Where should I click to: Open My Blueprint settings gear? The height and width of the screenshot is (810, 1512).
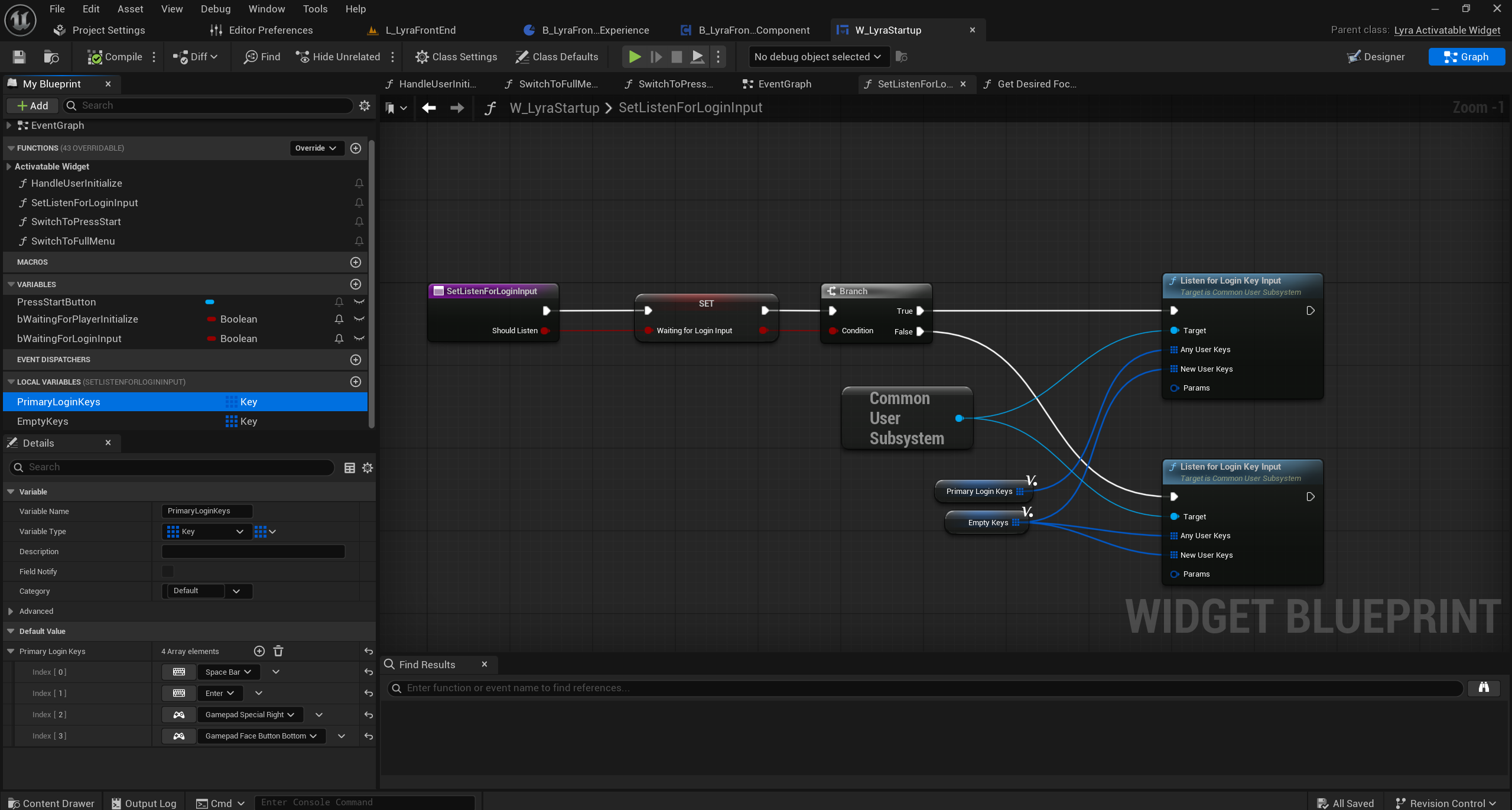pyautogui.click(x=365, y=105)
